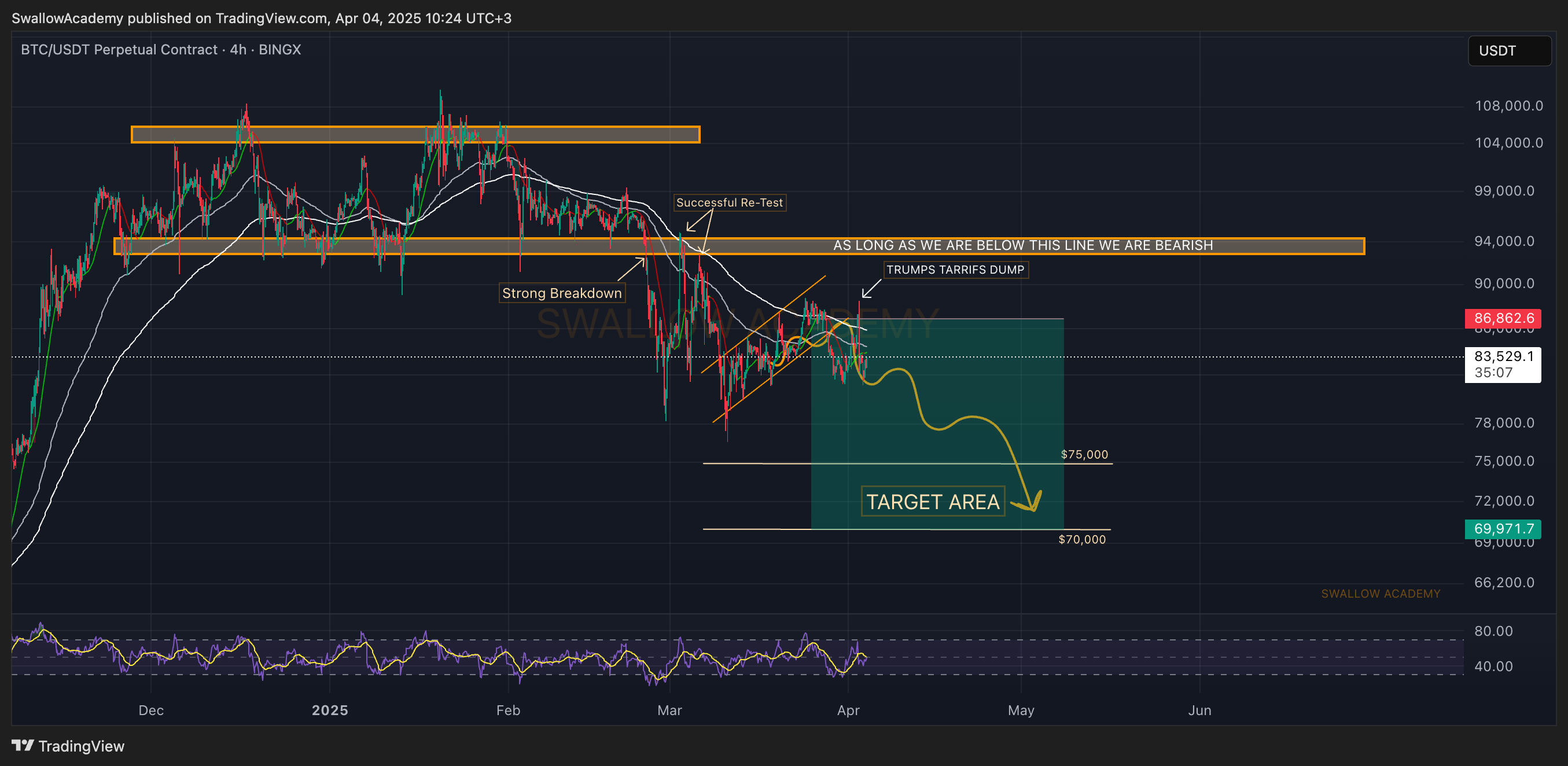Click the 'TRUMPS TARRIFS DUMP' label
This screenshot has width=1568, height=766.
click(956, 270)
